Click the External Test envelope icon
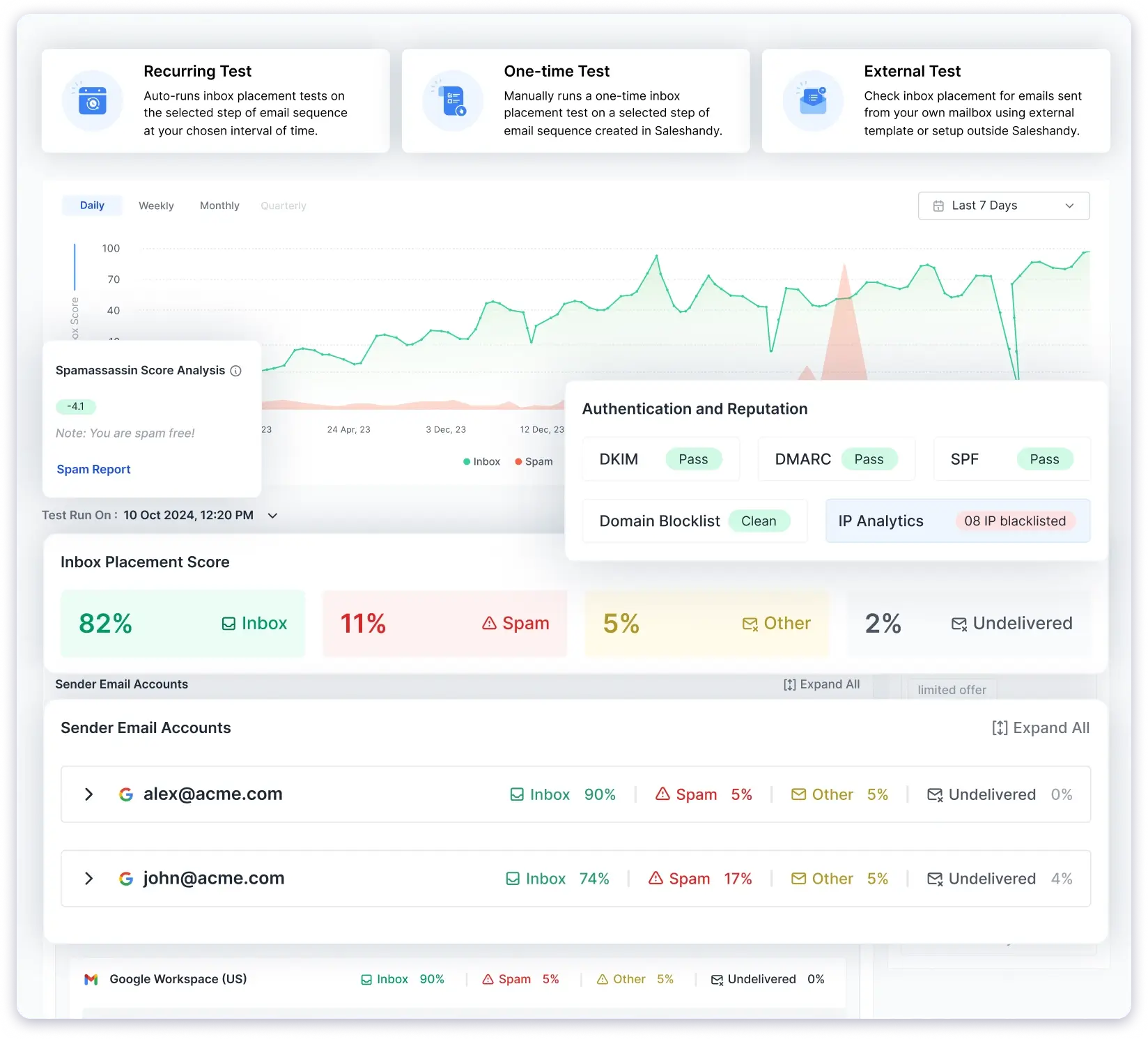The height and width of the screenshot is (1039, 1148). point(813,101)
